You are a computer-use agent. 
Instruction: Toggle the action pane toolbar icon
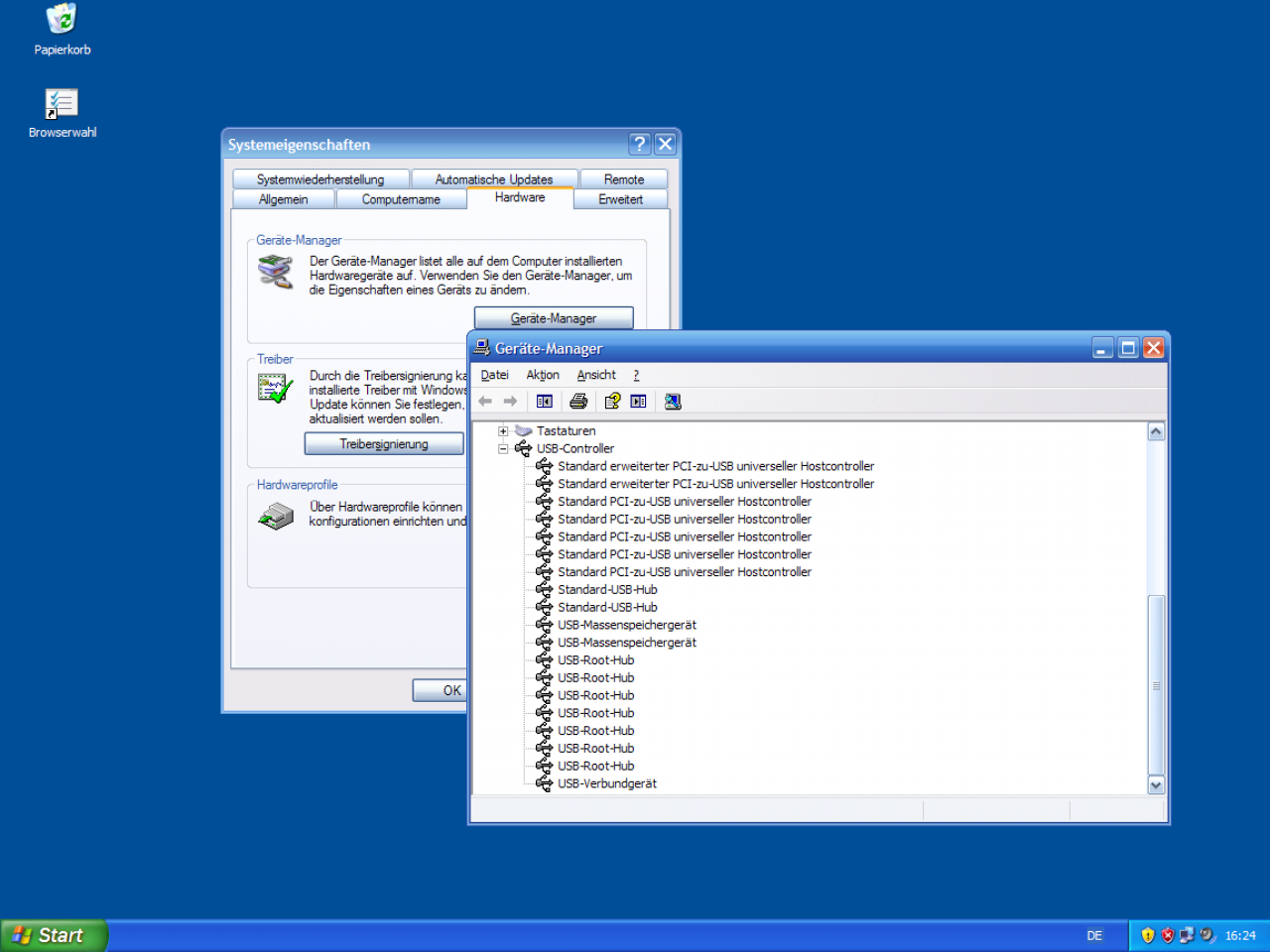coord(638,402)
